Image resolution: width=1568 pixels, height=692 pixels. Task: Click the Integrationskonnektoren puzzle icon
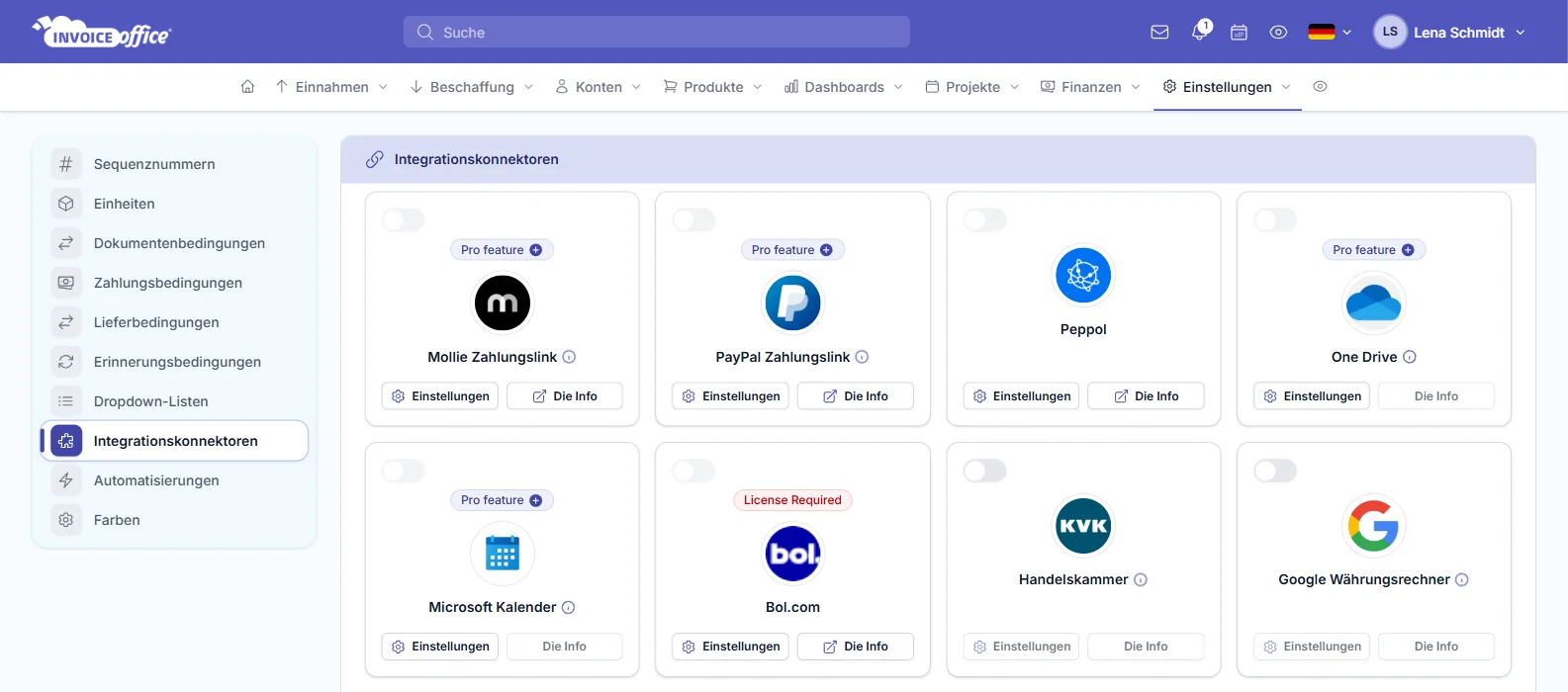(x=66, y=441)
